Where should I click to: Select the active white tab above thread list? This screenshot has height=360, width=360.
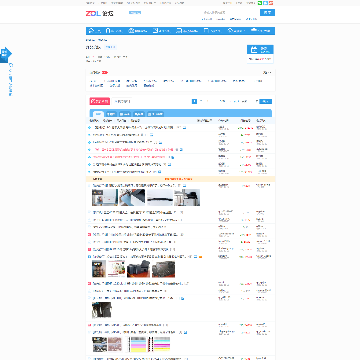pos(98,114)
